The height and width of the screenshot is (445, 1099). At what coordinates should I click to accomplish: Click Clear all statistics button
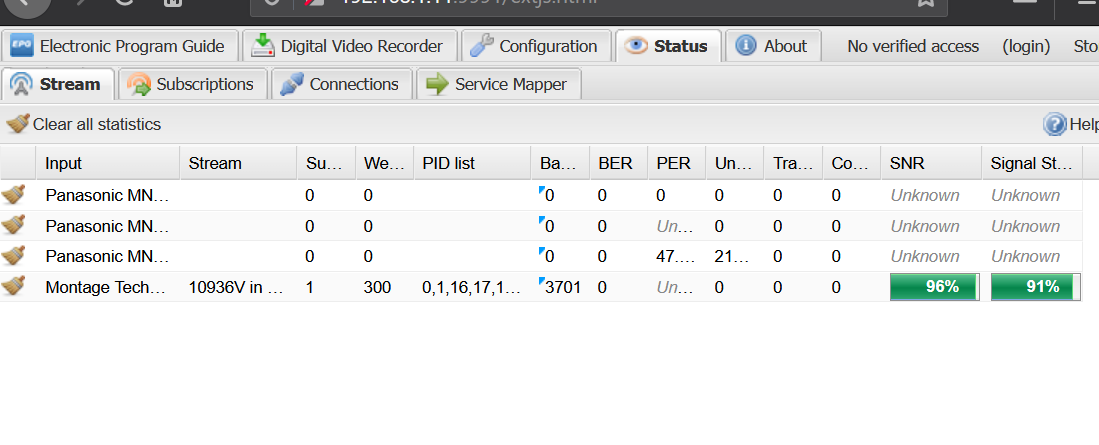(x=84, y=124)
